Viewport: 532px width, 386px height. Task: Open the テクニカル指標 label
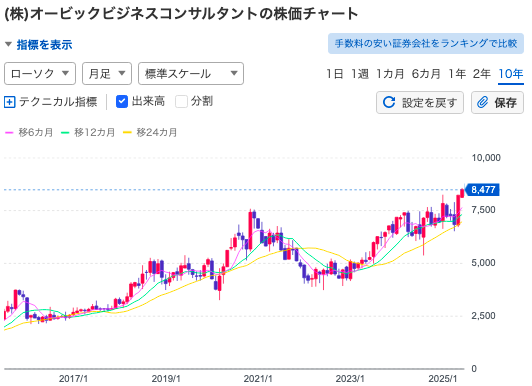58,102
